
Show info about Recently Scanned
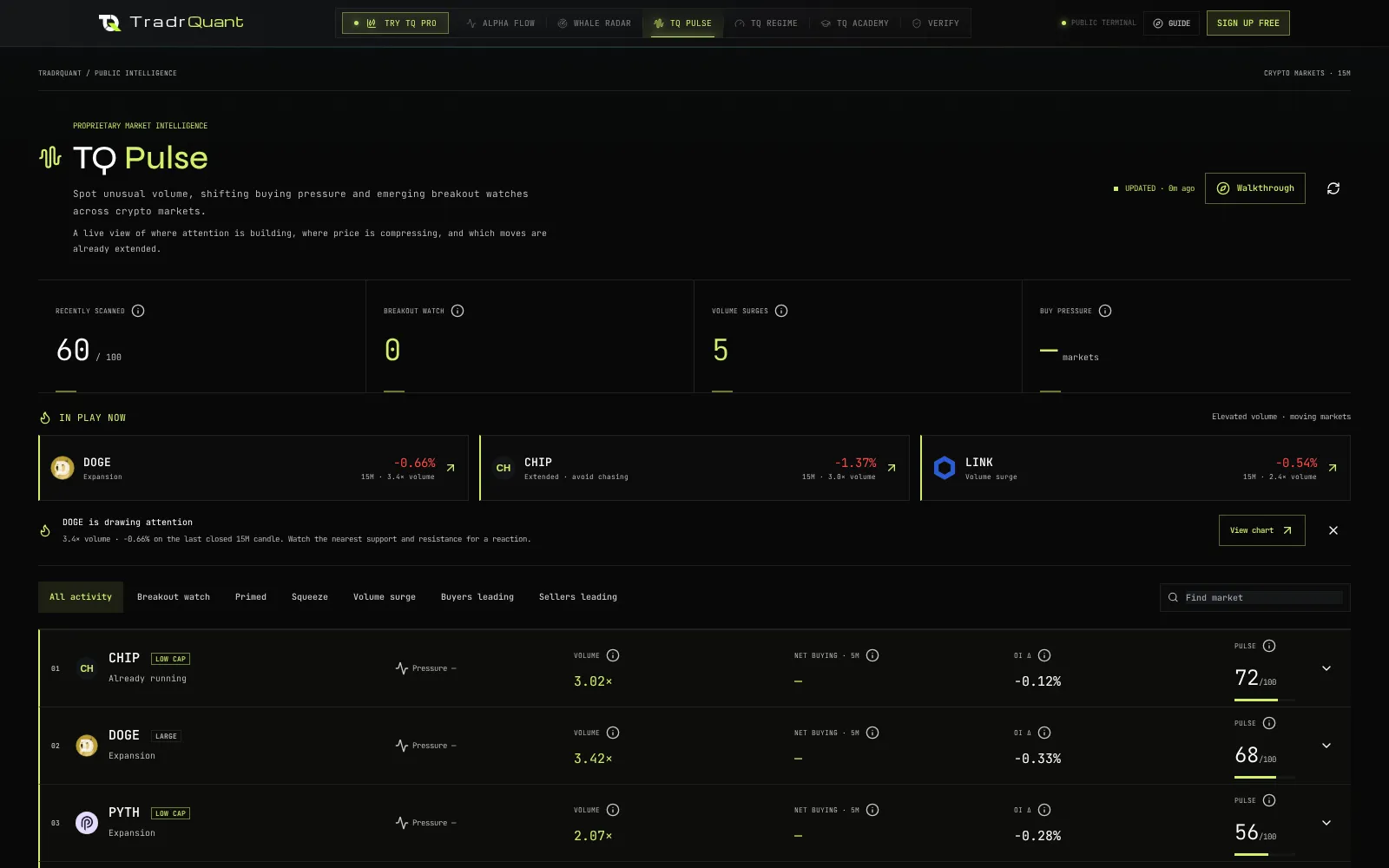pos(138,311)
